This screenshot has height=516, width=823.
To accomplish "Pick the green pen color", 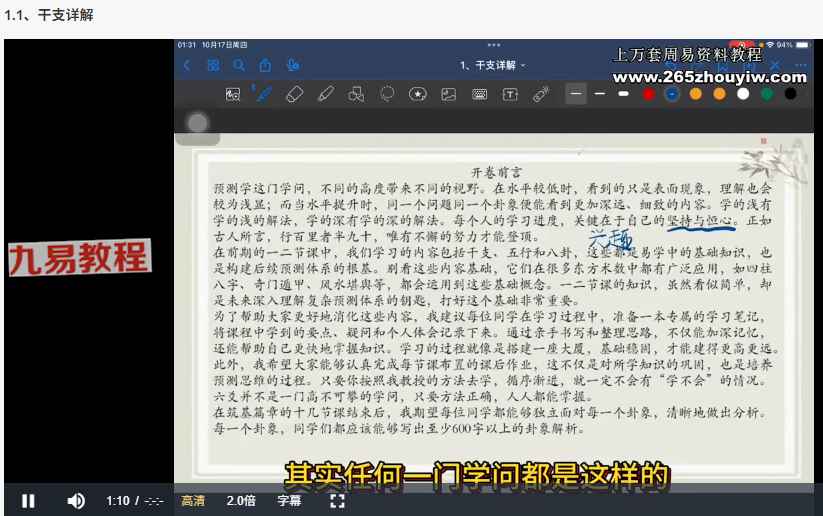I will point(767,94).
